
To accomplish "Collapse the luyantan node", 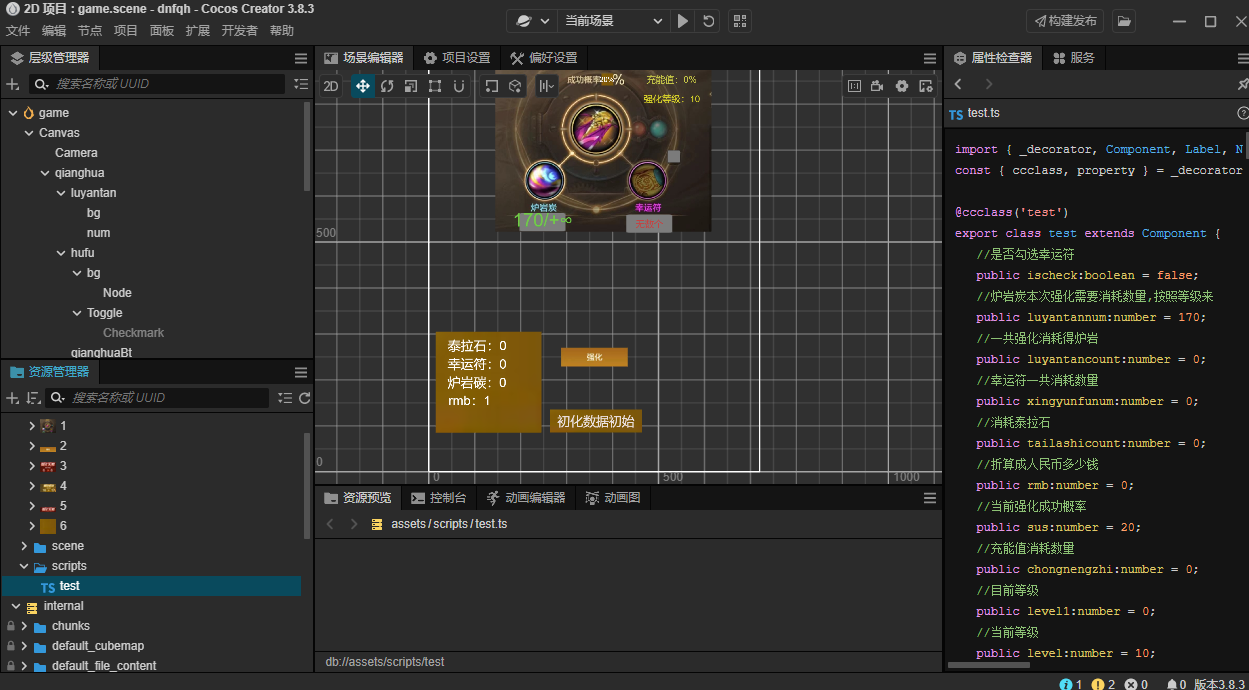I will pos(61,193).
